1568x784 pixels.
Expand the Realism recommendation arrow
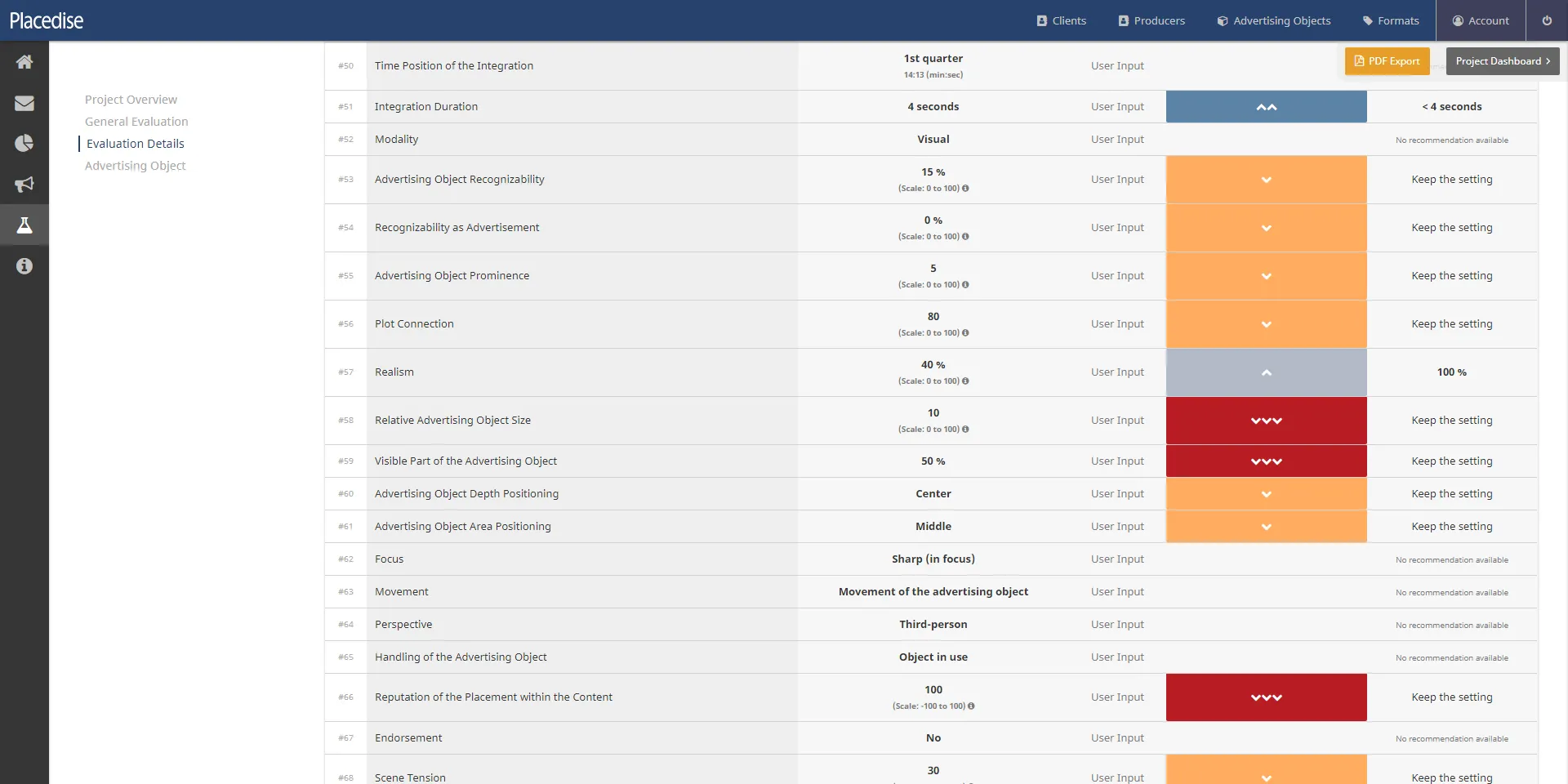tap(1266, 372)
